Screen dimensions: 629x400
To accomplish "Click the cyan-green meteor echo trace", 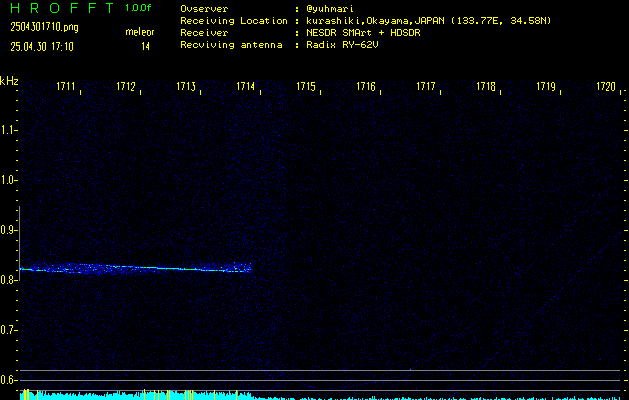I will [136, 268].
